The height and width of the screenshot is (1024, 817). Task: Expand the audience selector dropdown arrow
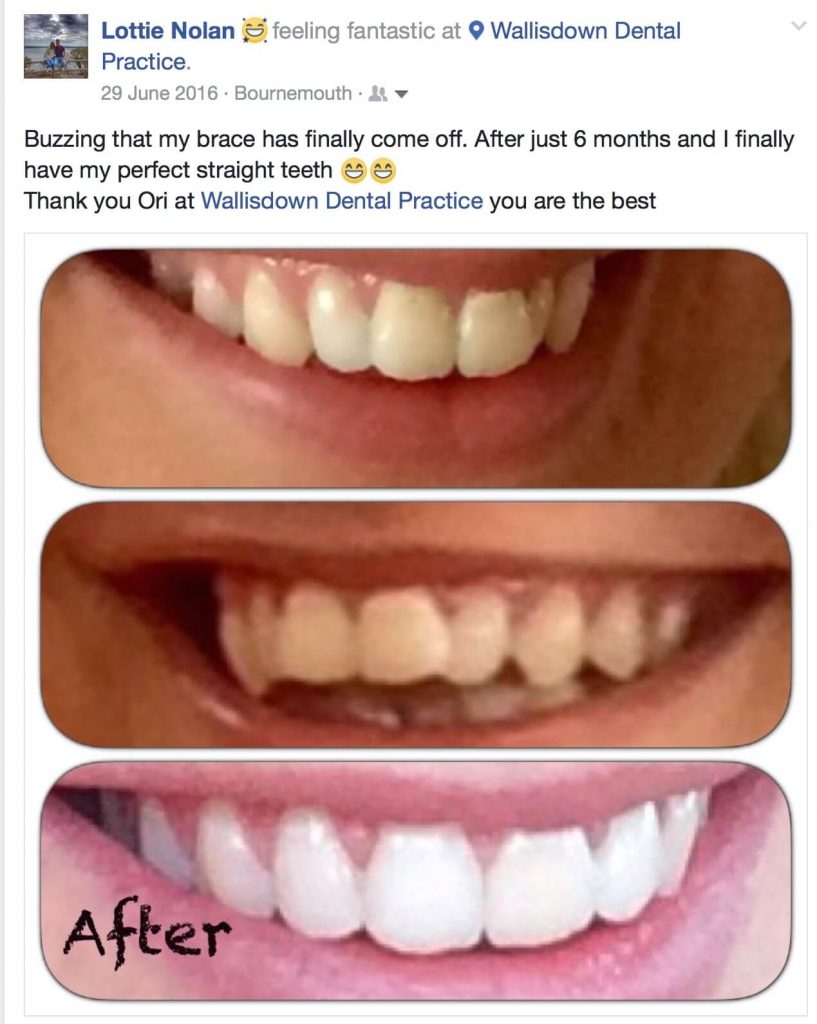(x=402, y=95)
